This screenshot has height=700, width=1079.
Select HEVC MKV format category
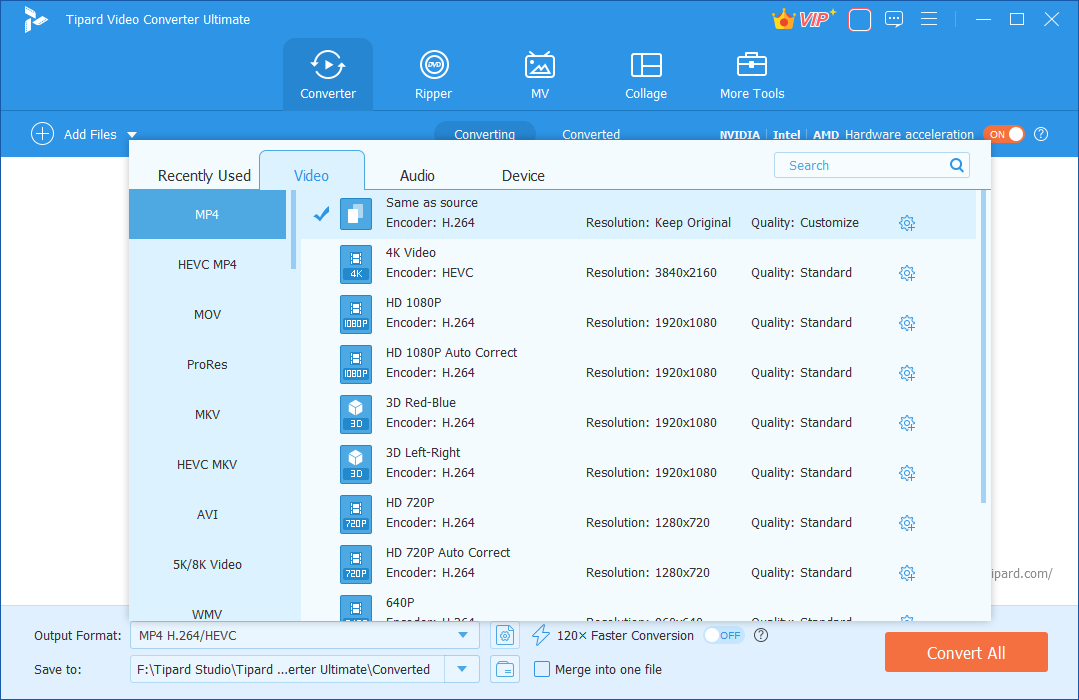(207, 465)
